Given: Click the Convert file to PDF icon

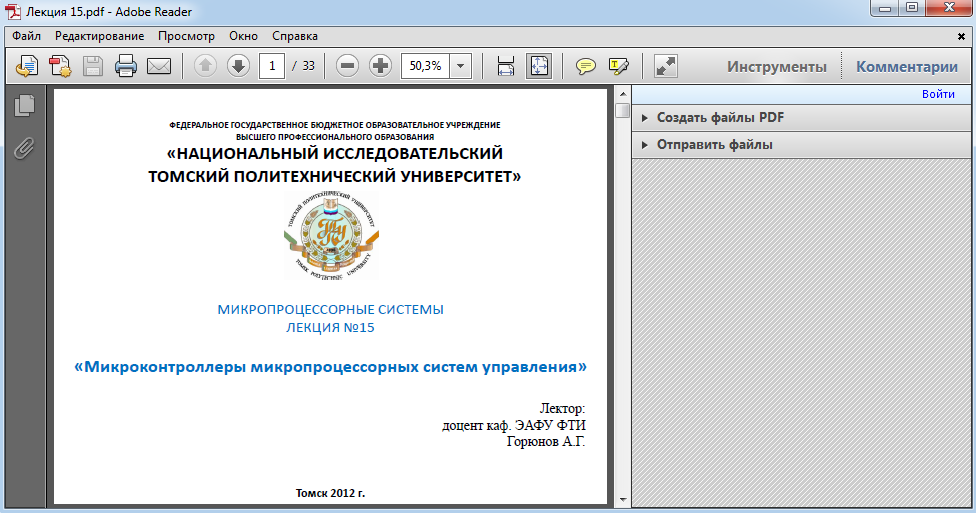Looking at the screenshot, I should click(x=60, y=66).
